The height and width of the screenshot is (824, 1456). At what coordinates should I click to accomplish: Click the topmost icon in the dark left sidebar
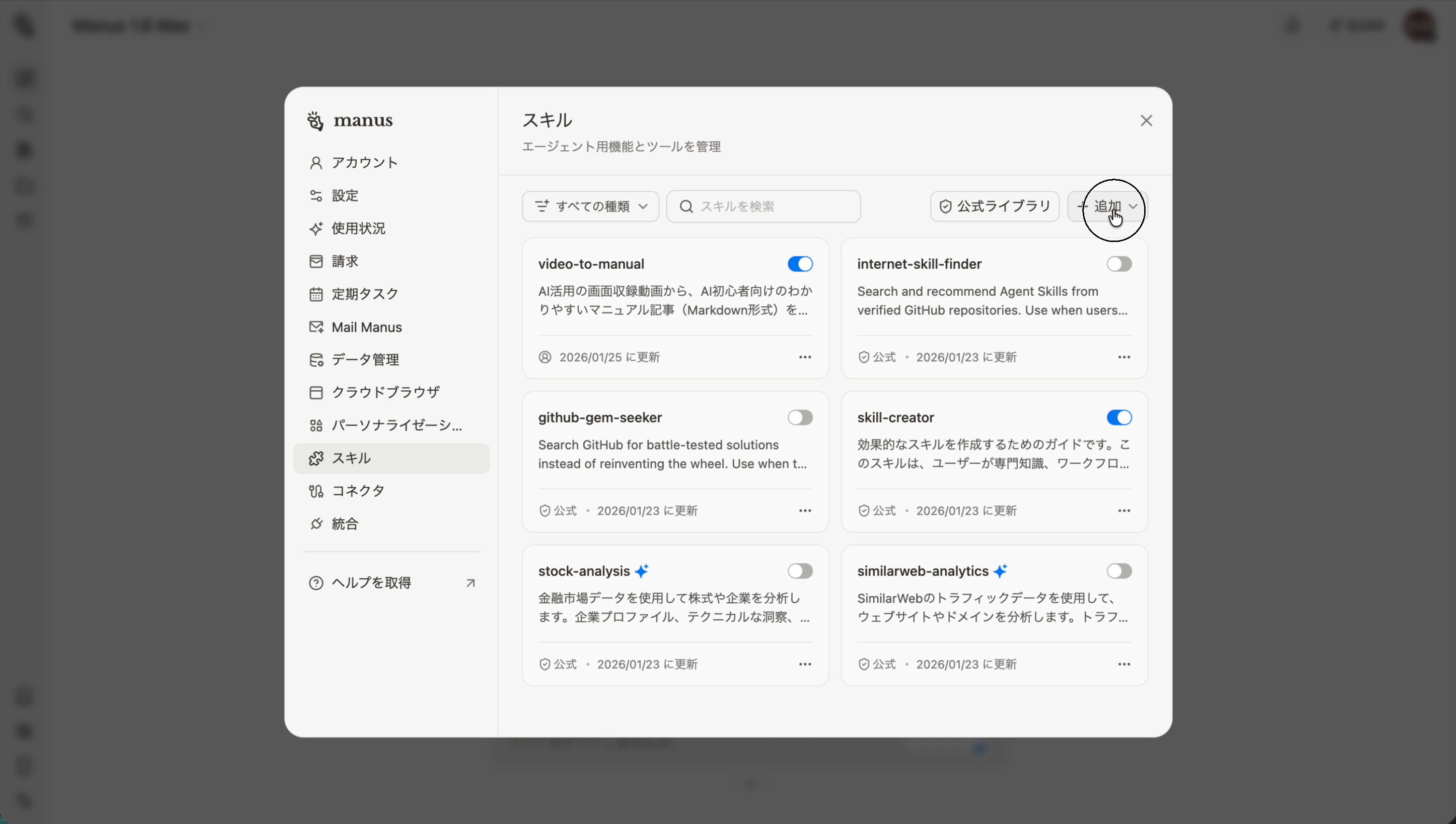[24, 26]
